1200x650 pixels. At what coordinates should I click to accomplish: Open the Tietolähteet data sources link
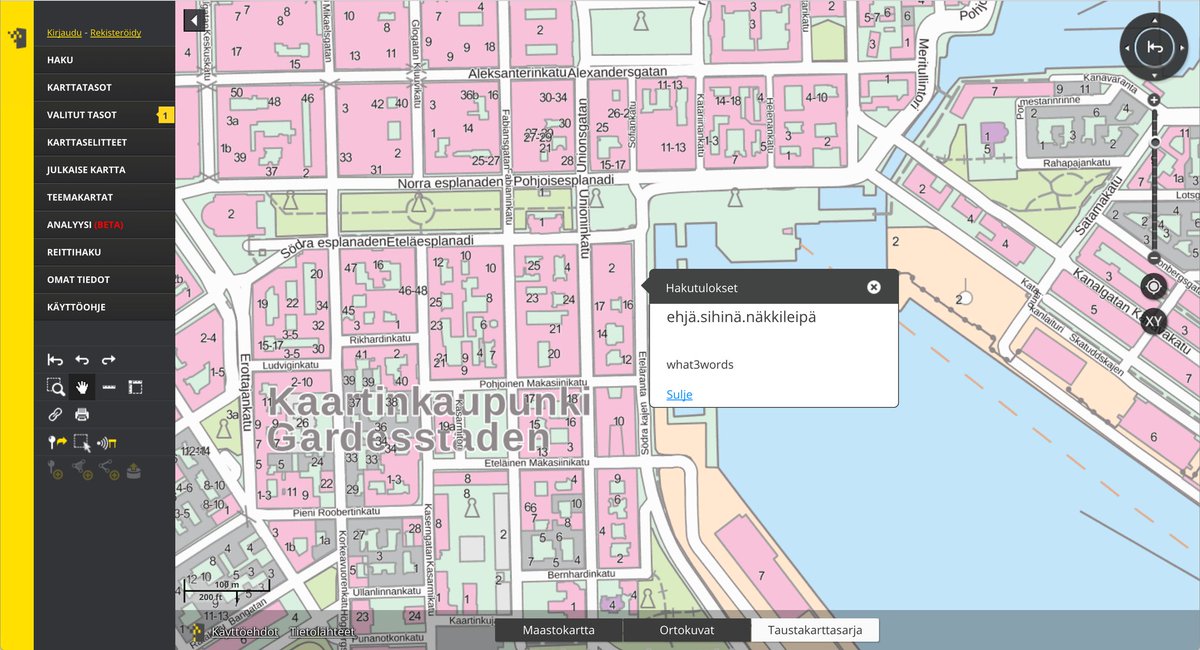(322, 632)
